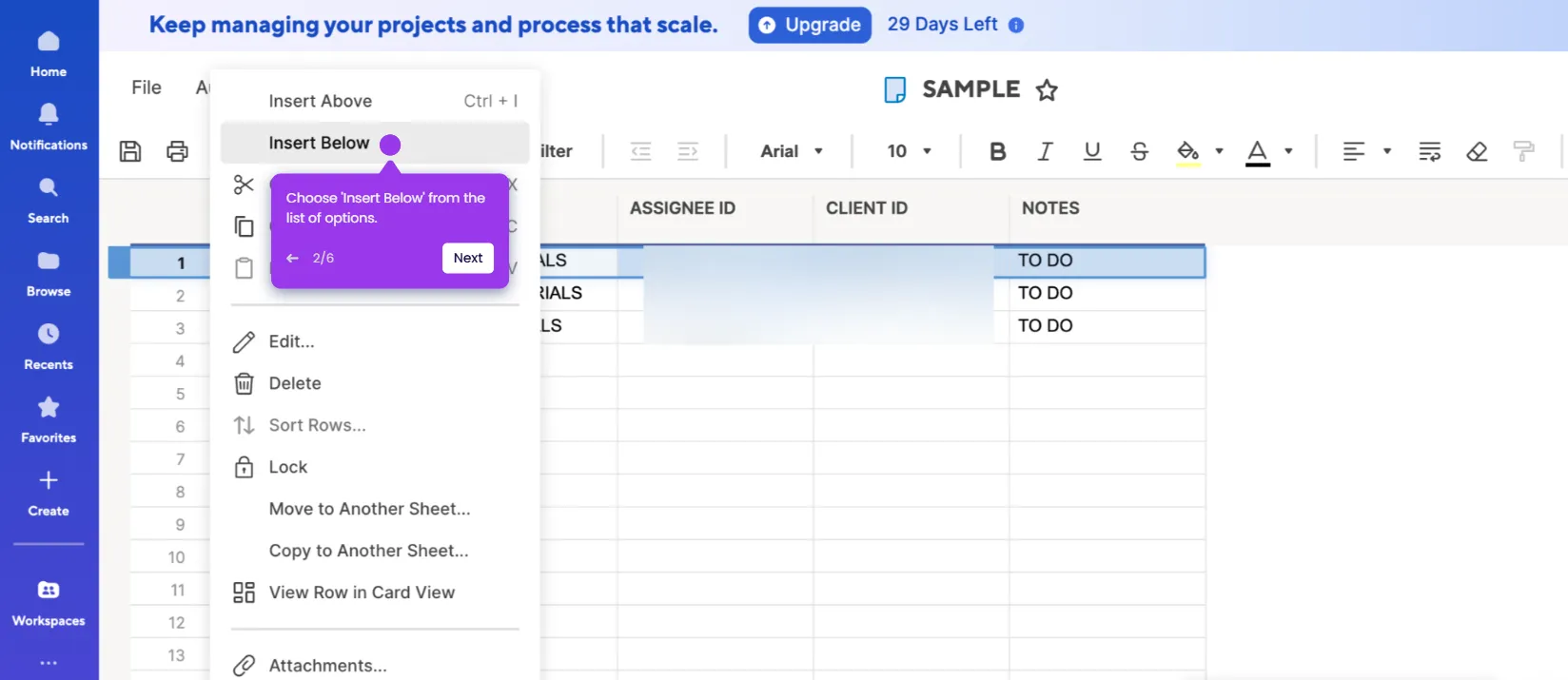Click the Outdent icon in toolbar
The height and width of the screenshot is (680, 1568).
[641, 151]
